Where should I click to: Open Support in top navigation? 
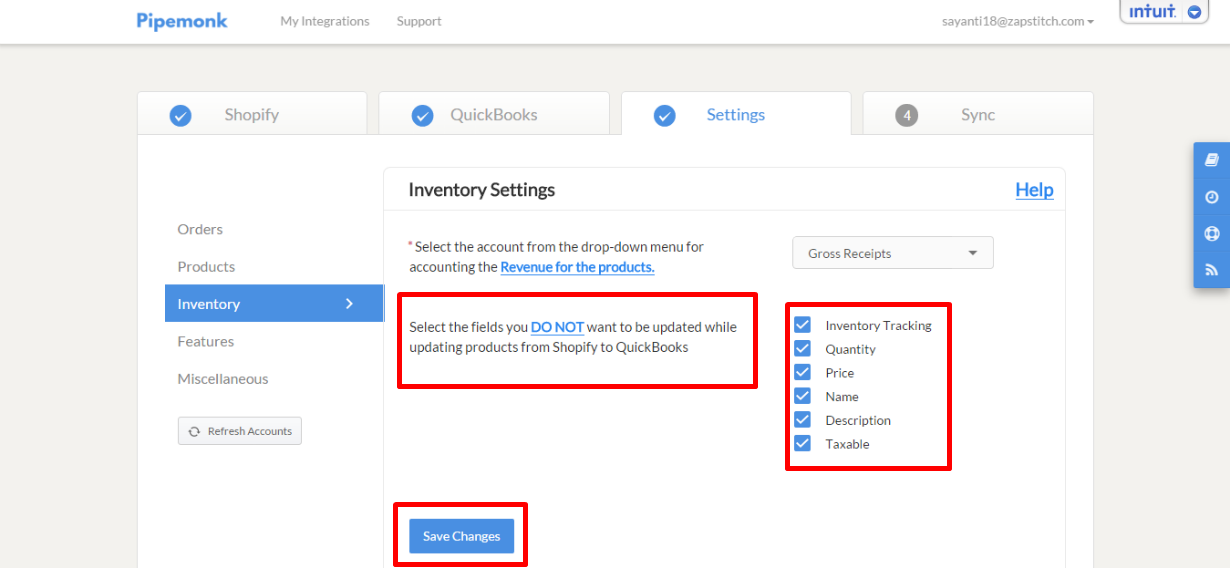click(x=419, y=21)
